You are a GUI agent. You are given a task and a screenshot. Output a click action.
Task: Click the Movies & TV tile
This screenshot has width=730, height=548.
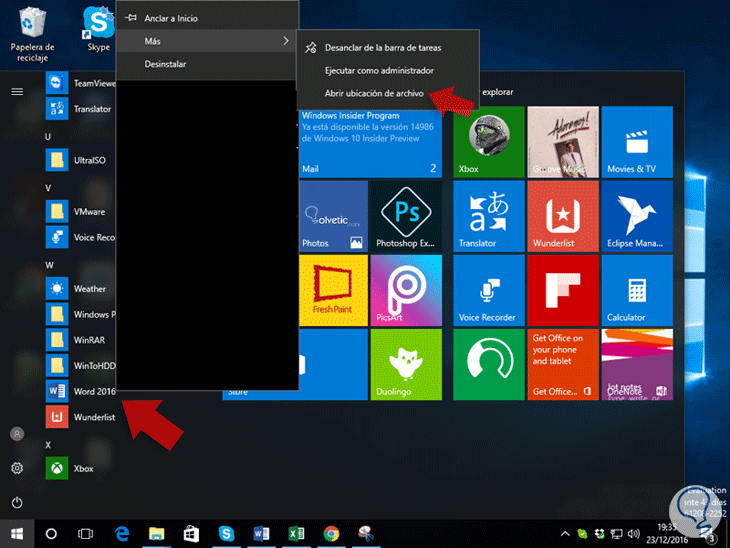[637, 142]
